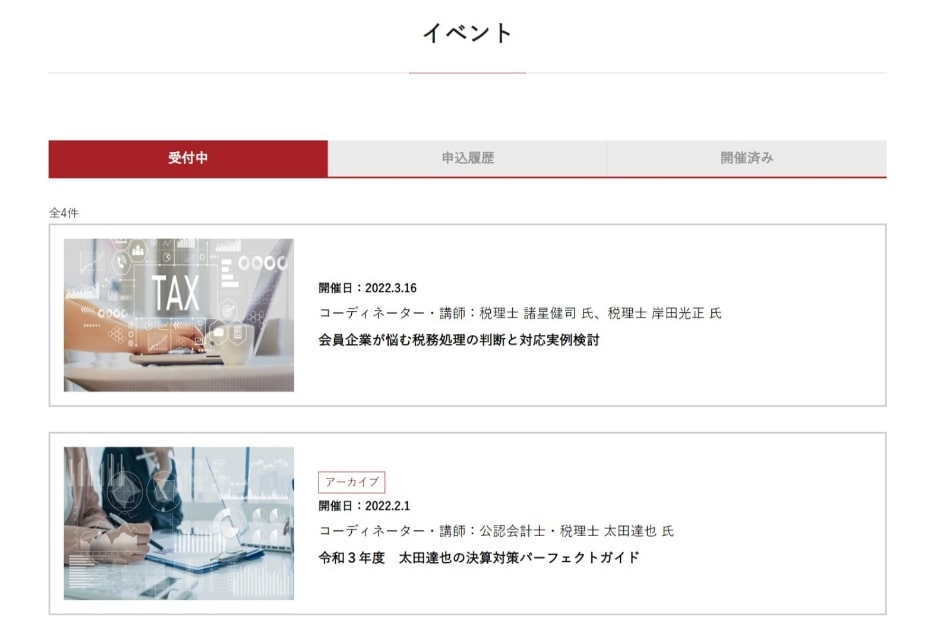Click lecturer name 岸田光正 氏
The width and height of the screenshot is (940, 620).
point(686,313)
